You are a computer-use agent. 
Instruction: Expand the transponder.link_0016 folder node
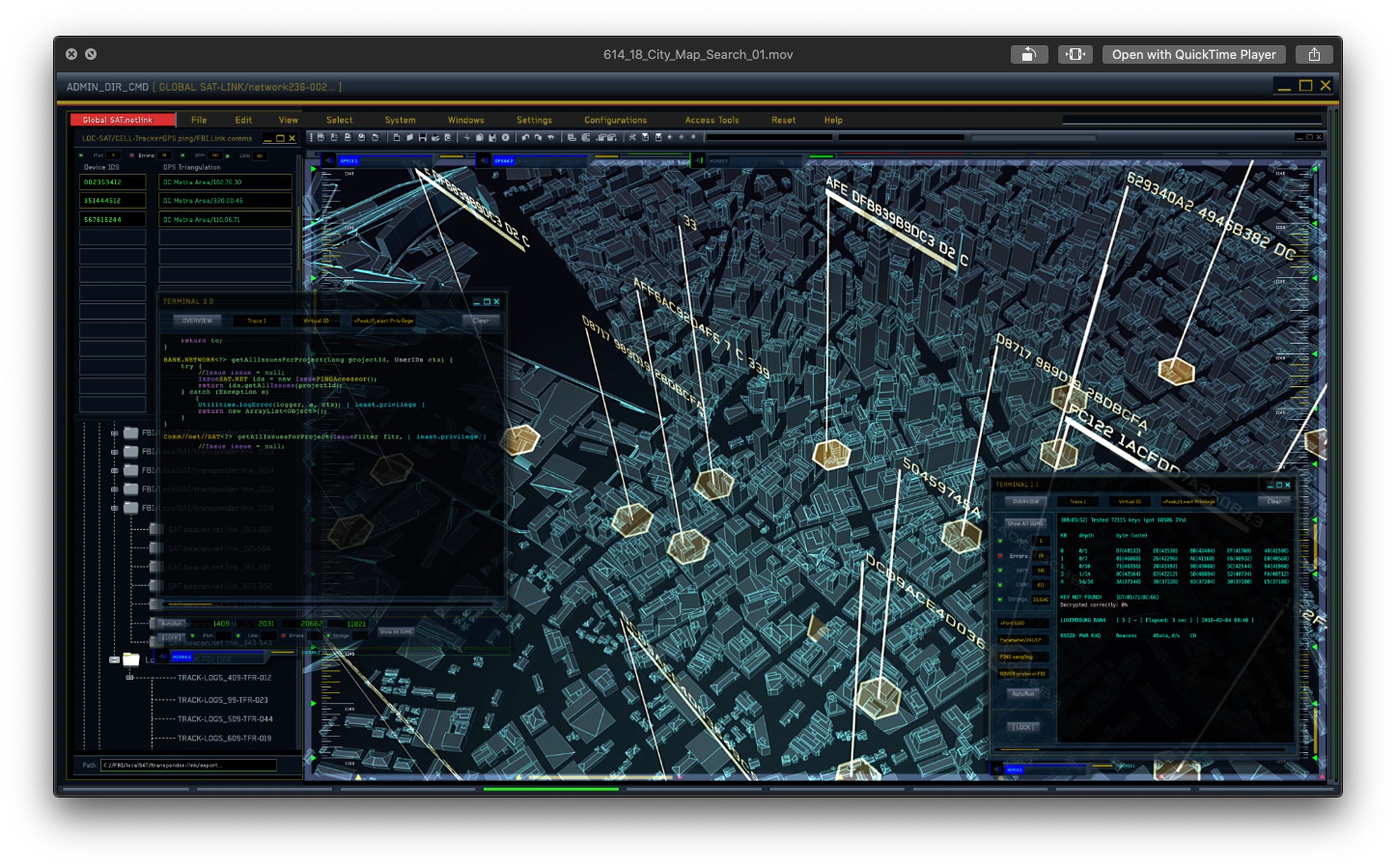click(x=114, y=508)
